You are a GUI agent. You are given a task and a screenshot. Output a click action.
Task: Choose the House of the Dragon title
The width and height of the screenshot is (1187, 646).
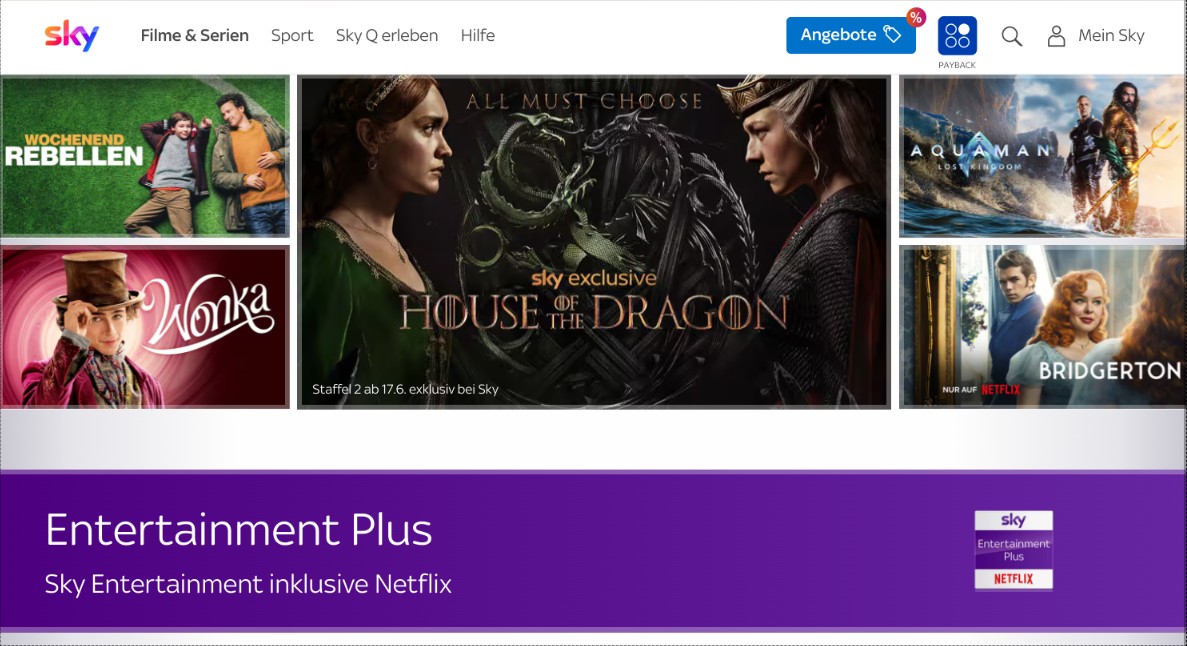coord(593,312)
